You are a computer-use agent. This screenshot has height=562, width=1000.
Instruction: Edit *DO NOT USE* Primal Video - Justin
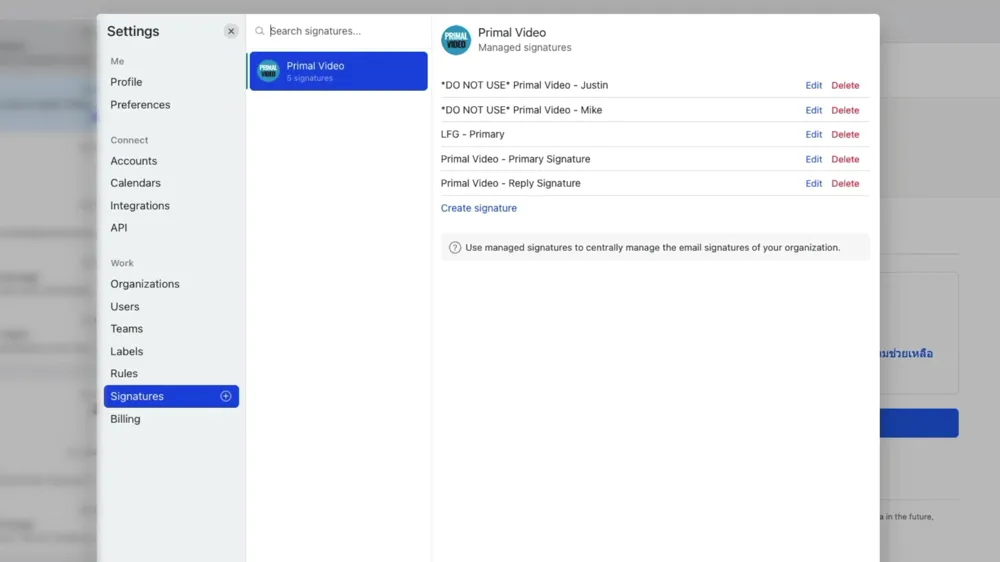point(814,86)
